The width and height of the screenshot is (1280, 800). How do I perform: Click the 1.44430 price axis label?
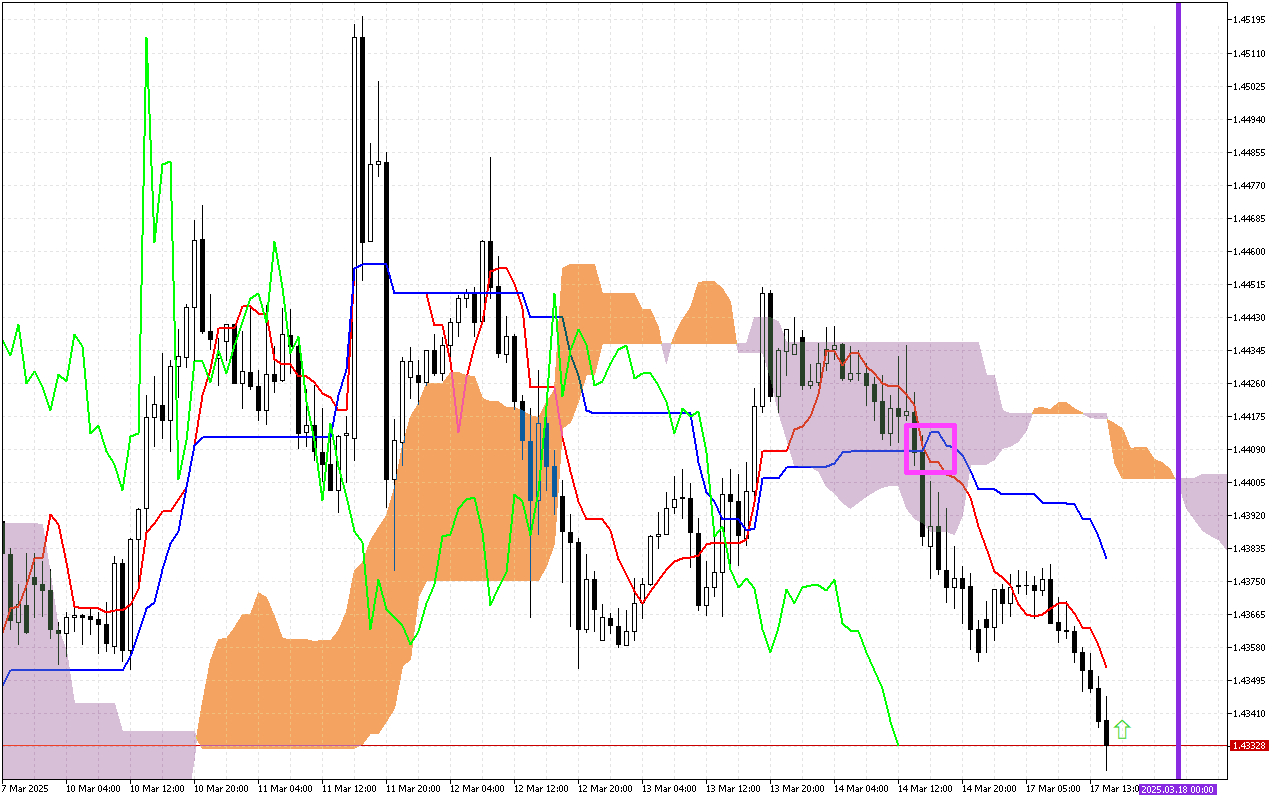pos(1249,317)
